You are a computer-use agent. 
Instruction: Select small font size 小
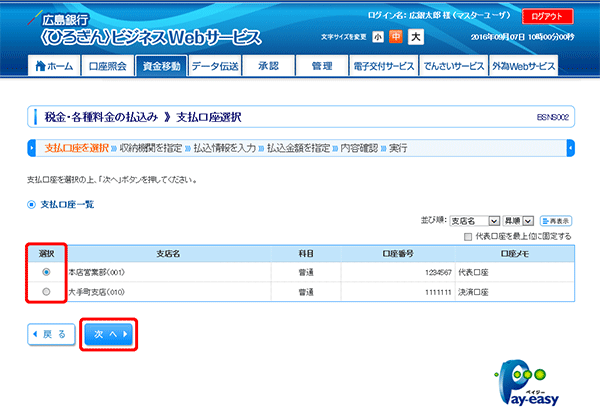point(378,37)
